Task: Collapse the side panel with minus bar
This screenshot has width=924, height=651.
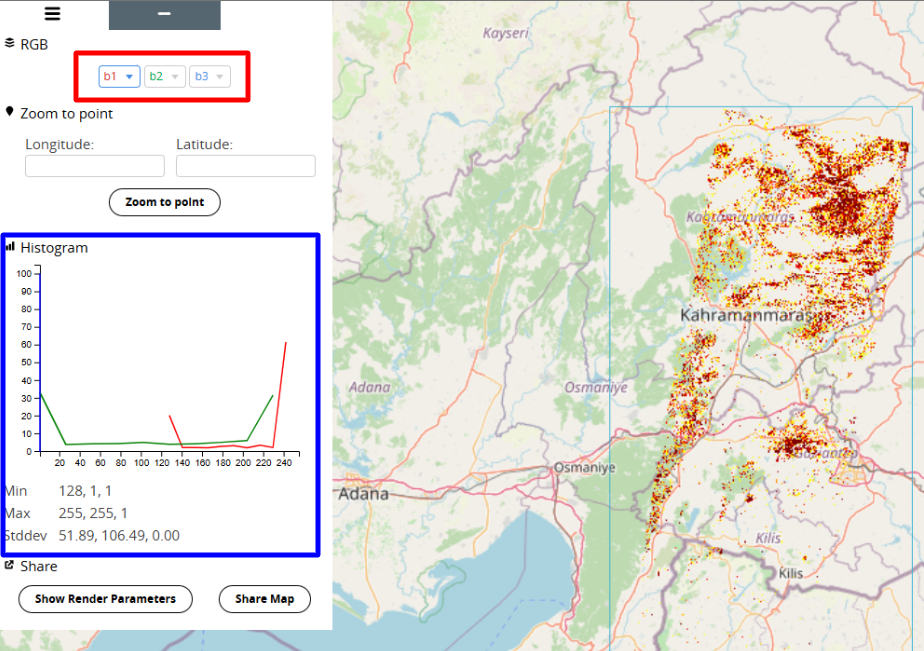Action: [164, 14]
